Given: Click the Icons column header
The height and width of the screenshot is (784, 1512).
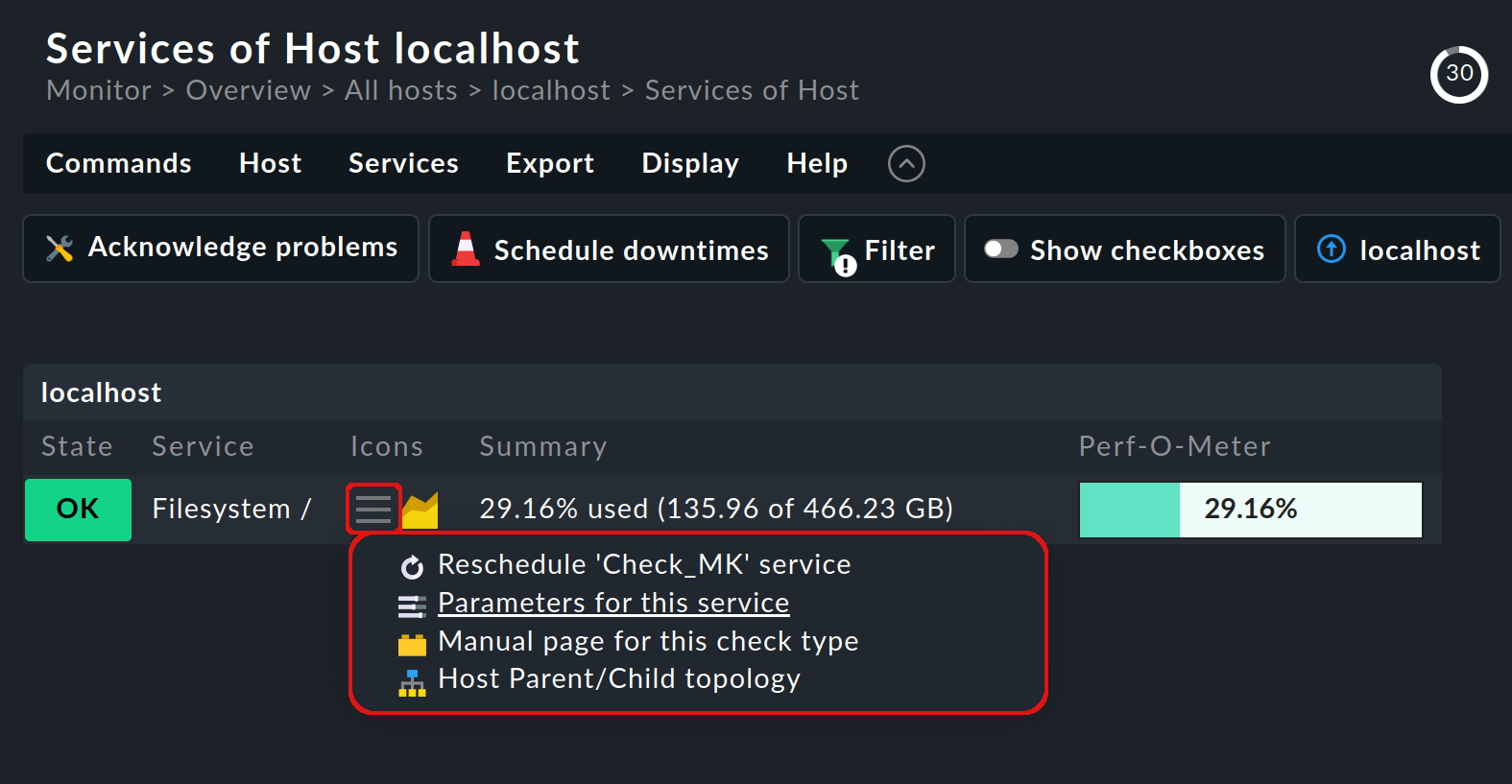Looking at the screenshot, I should [x=386, y=446].
